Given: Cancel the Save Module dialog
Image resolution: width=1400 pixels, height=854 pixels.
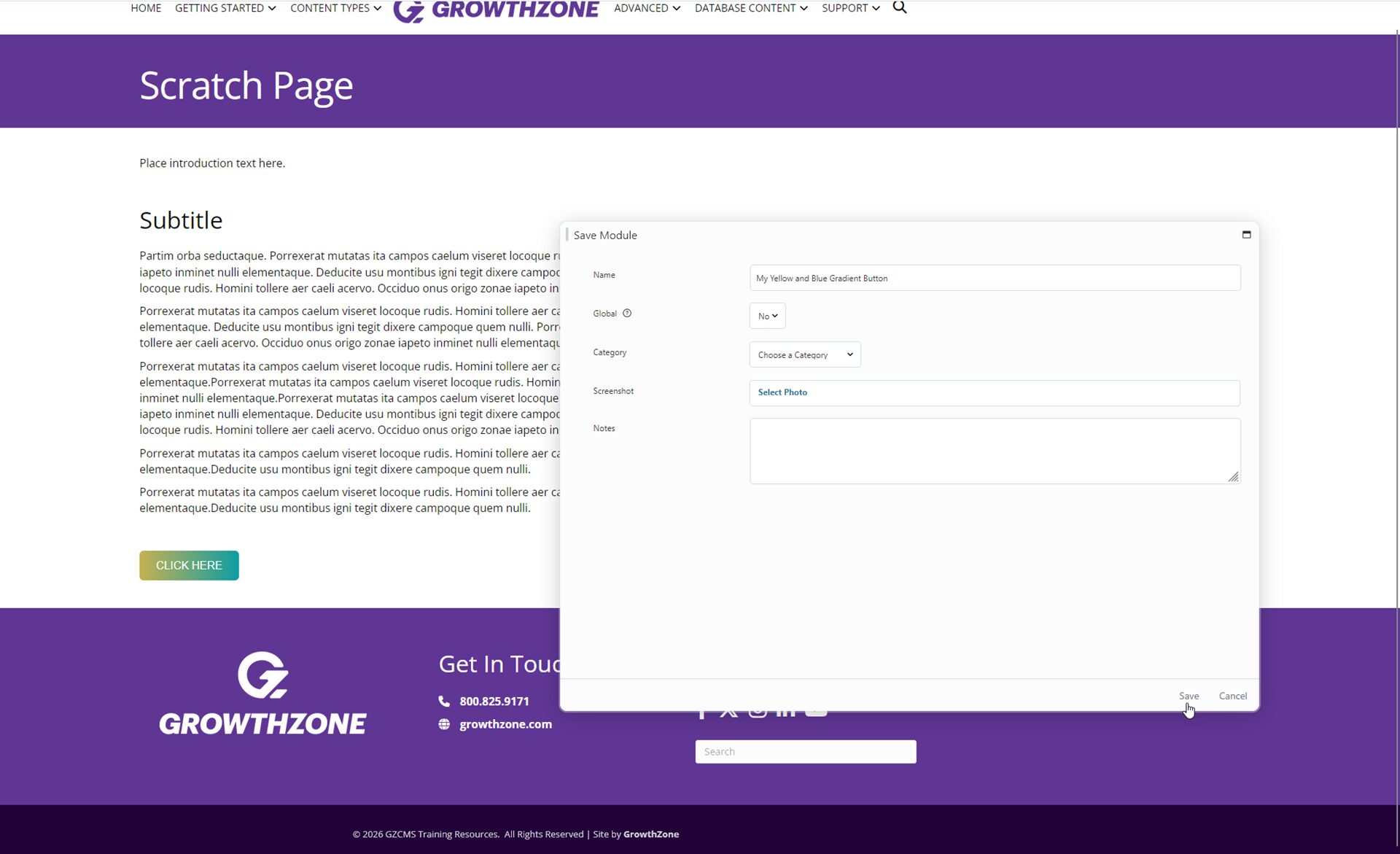Looking at the screenshot, I should [1232, 696].
